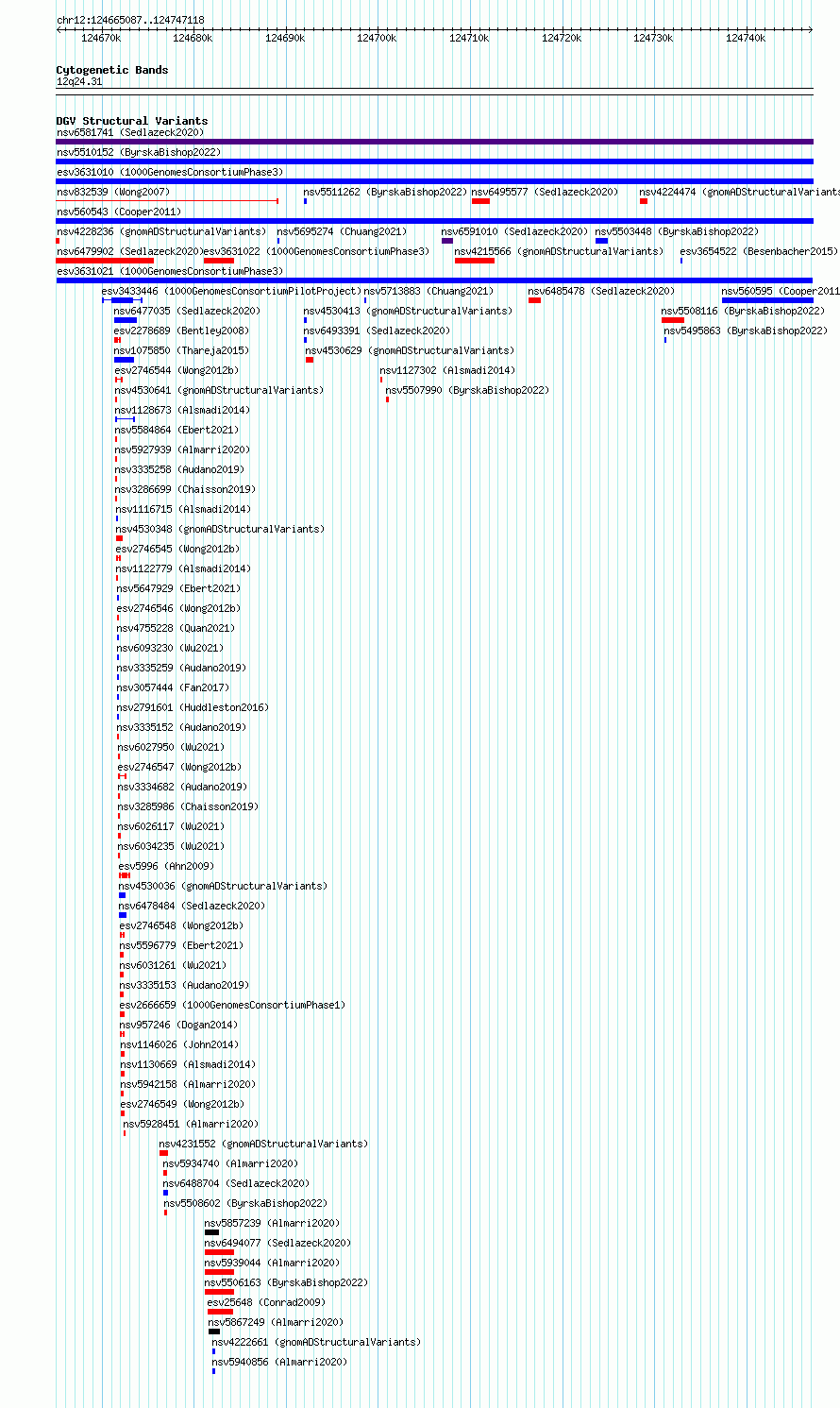Click red bar under nsv5508116
This screenshot has width=840, height=1408.
click(x=673, y=320)
